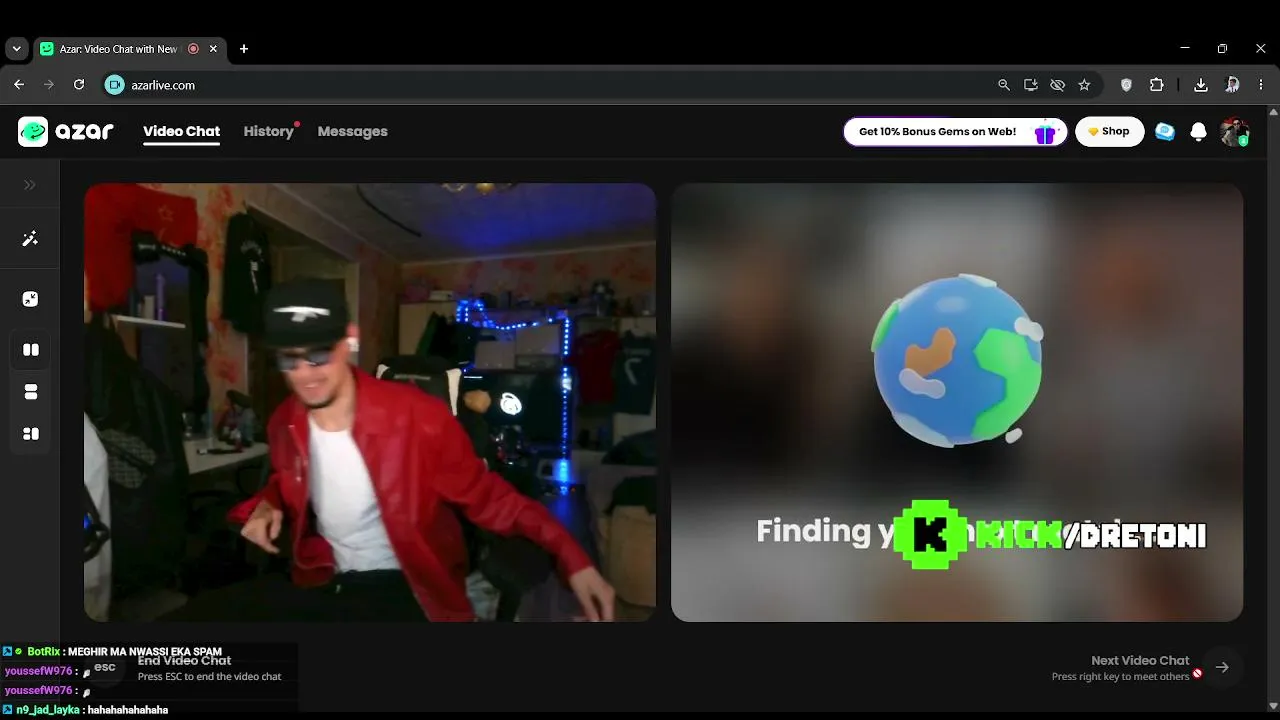
Task: Click the Next Video Chat arrow
Action: [1222, 667]
